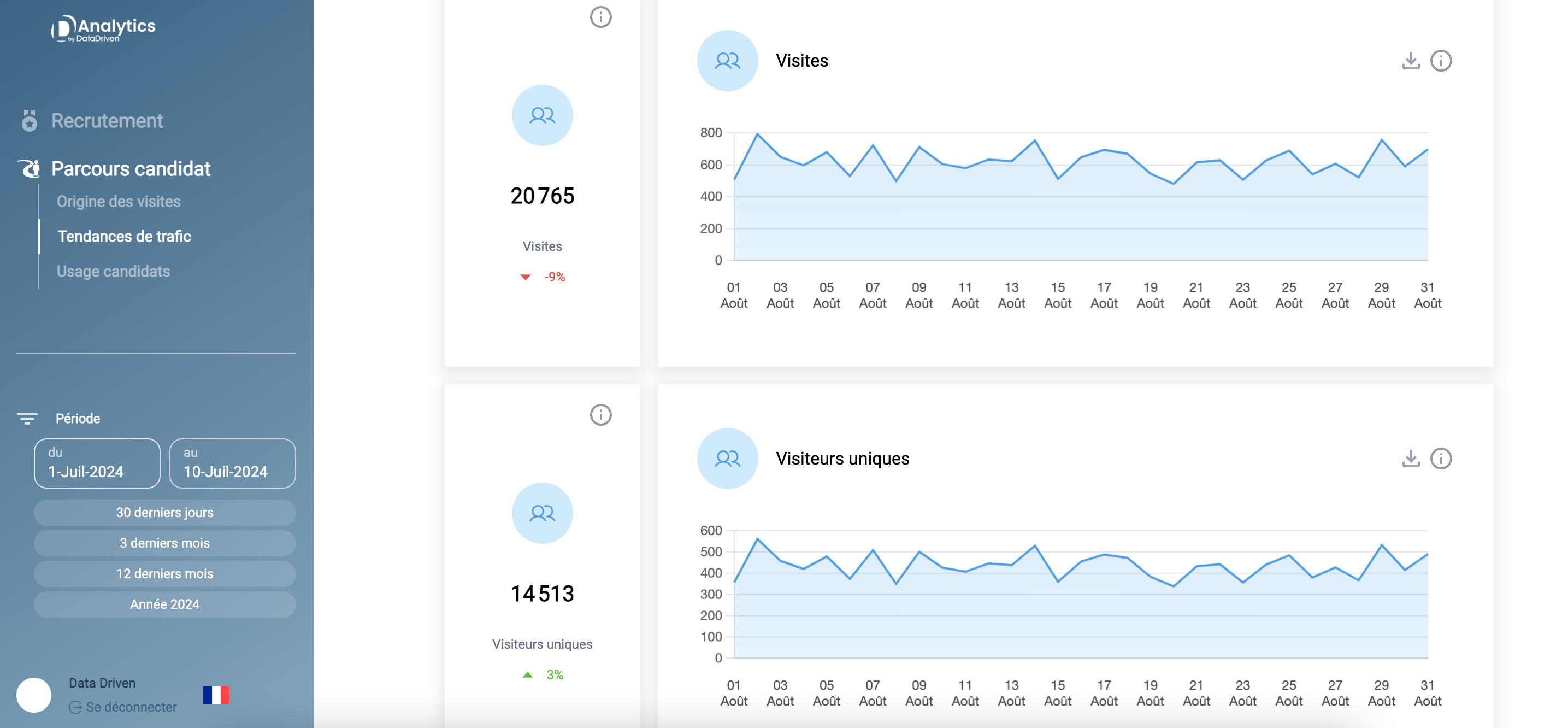1568x728 pixels.
Task: Open the 'au' end date picker
Action: point(233,463)
